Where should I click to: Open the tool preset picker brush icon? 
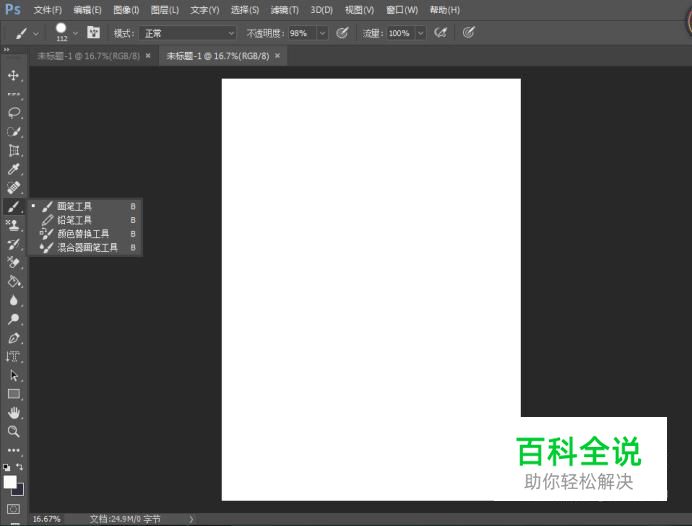click(21, 33)
